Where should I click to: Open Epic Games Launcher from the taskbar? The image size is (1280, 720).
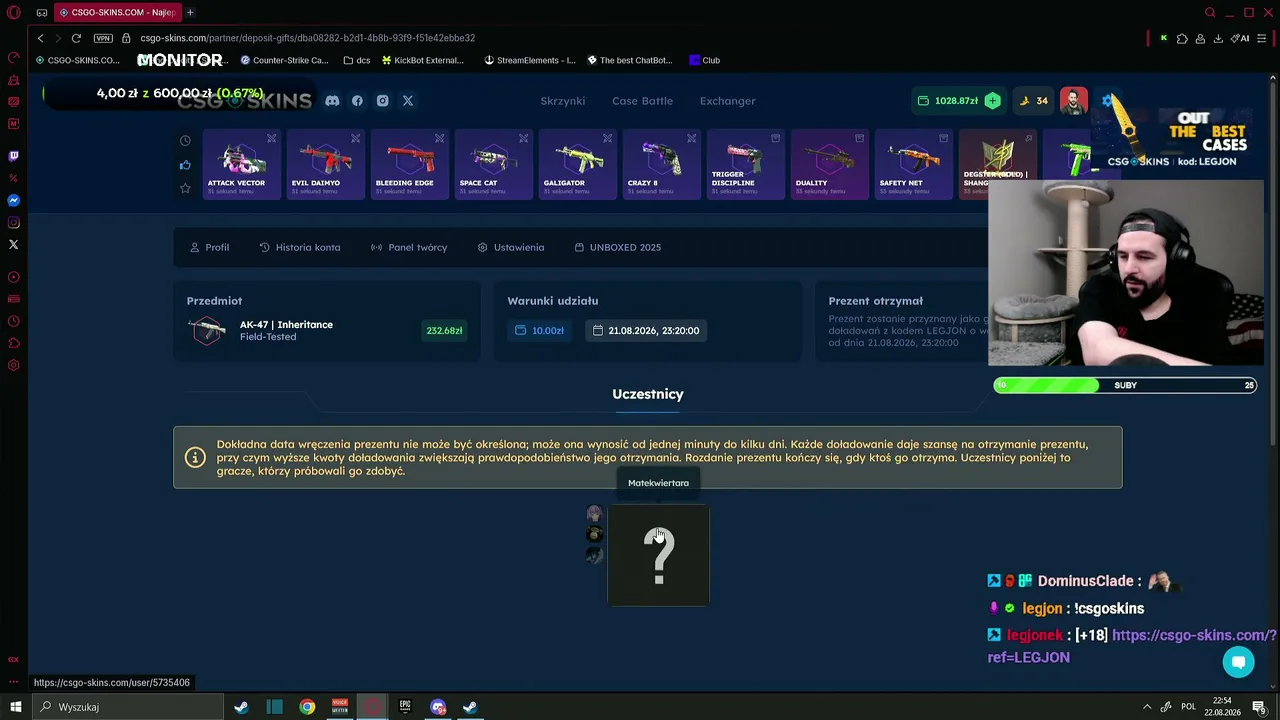coord(405,707)
